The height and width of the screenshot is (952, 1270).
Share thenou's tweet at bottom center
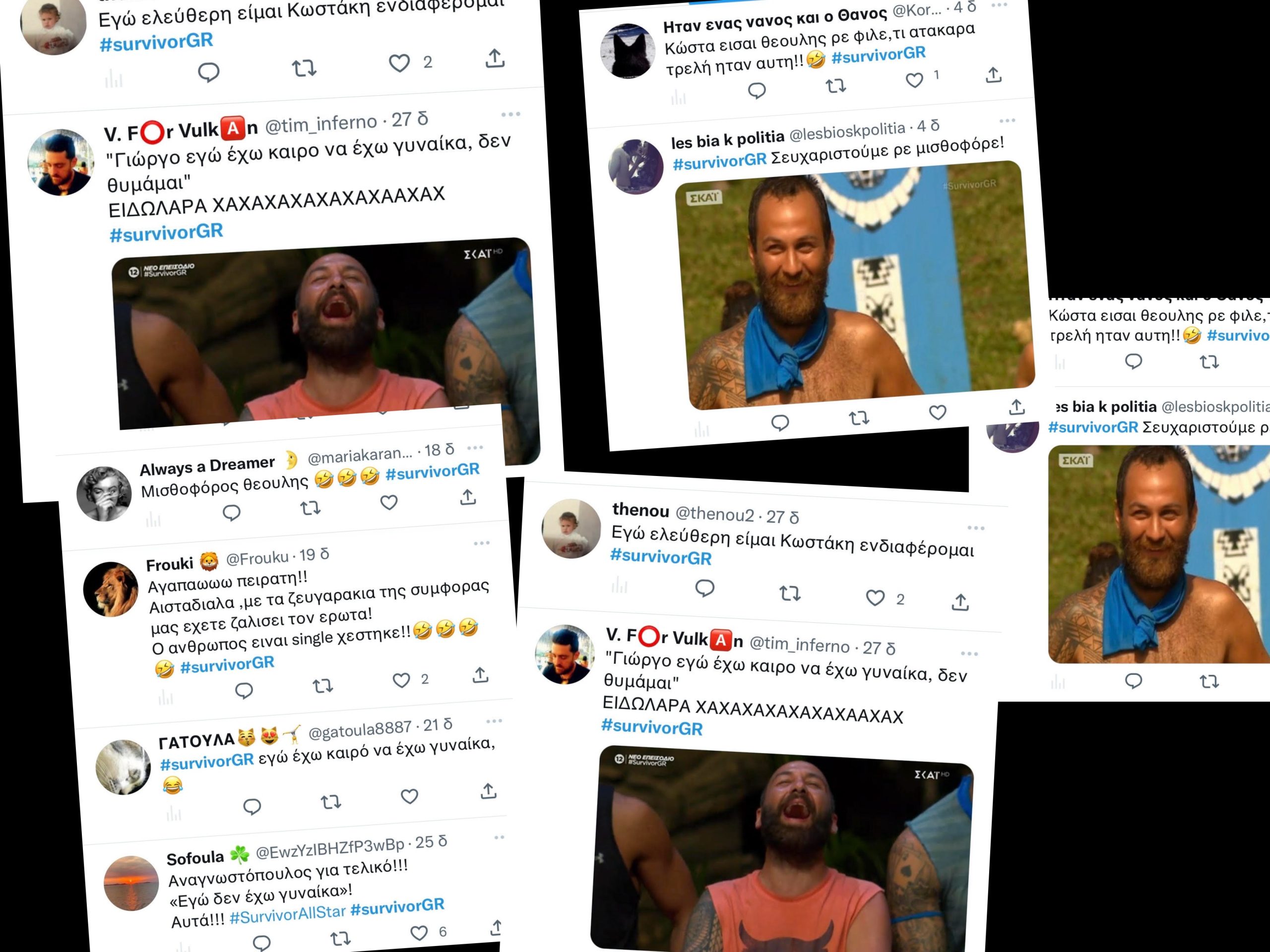pos(960,602)
